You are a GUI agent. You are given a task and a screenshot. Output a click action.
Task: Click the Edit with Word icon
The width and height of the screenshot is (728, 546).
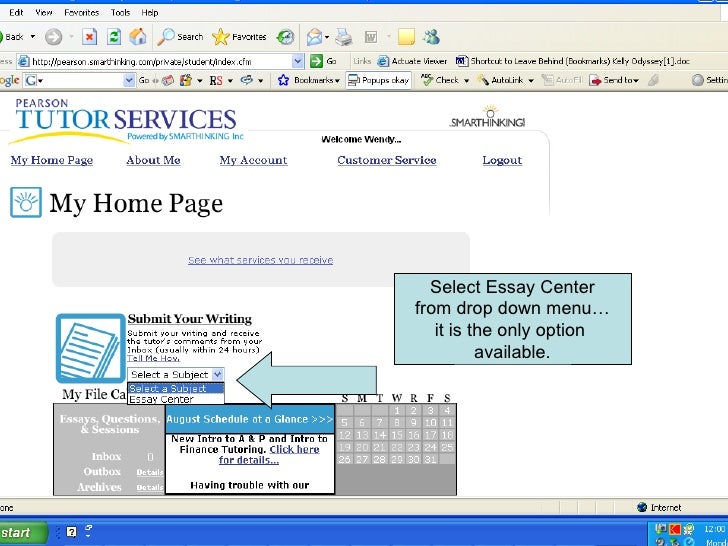371,37
